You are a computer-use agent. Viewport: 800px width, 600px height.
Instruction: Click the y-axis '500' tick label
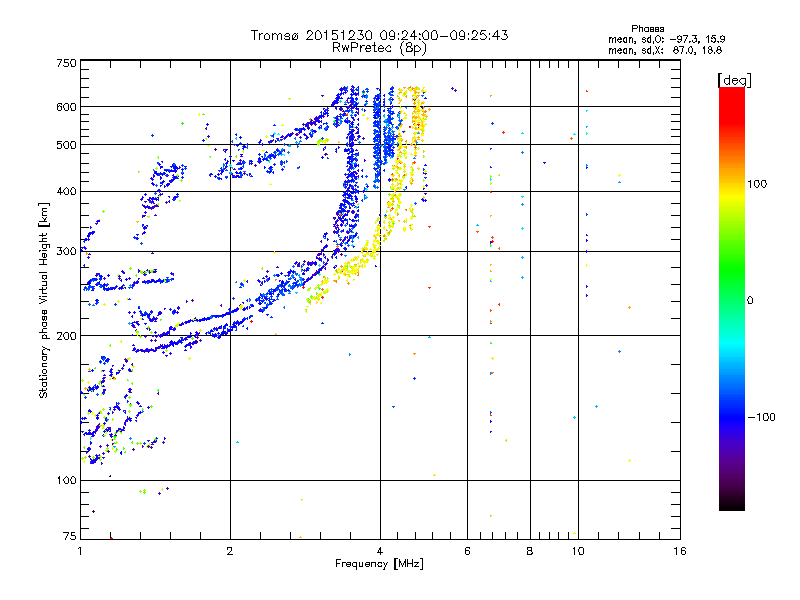[x=66, y=145]
